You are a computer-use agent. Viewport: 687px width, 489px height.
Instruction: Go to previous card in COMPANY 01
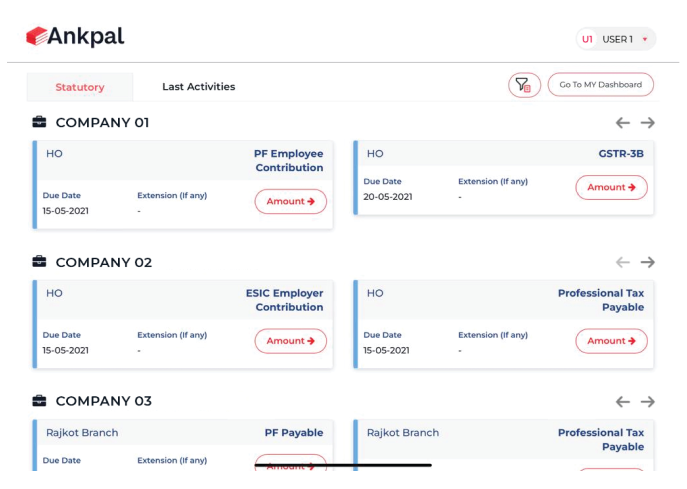tap(622, 123)
